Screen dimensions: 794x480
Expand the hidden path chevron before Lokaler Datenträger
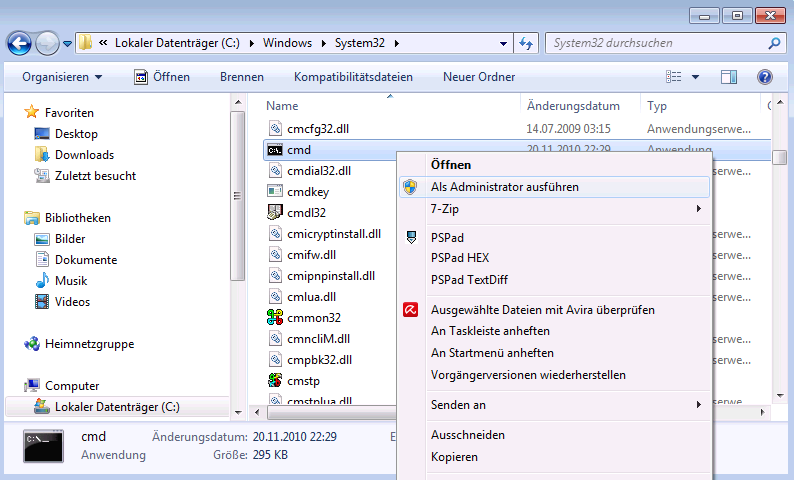point(103,43)
